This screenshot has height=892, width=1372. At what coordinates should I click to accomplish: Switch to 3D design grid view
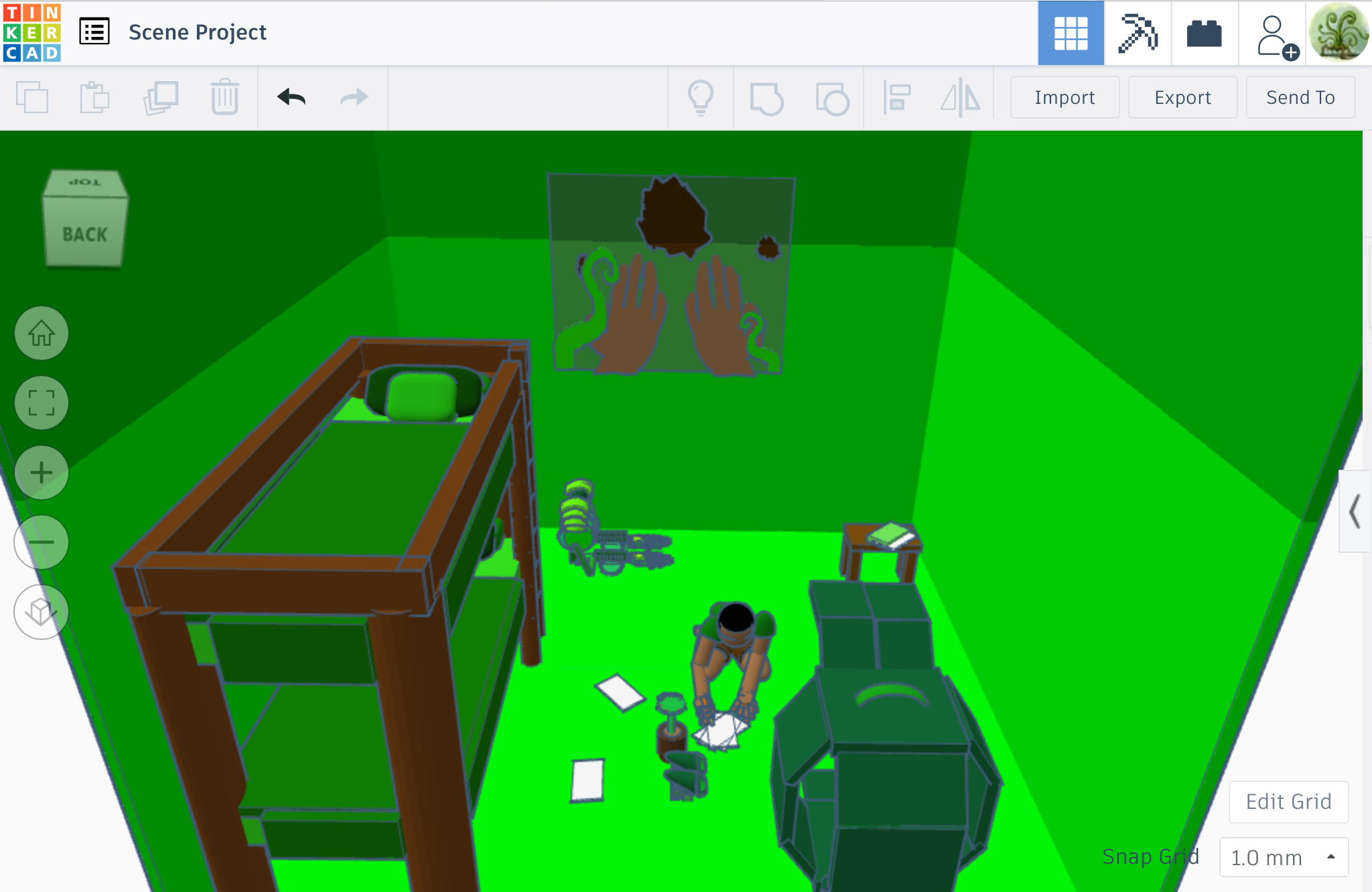click(x=1071, y=33)
